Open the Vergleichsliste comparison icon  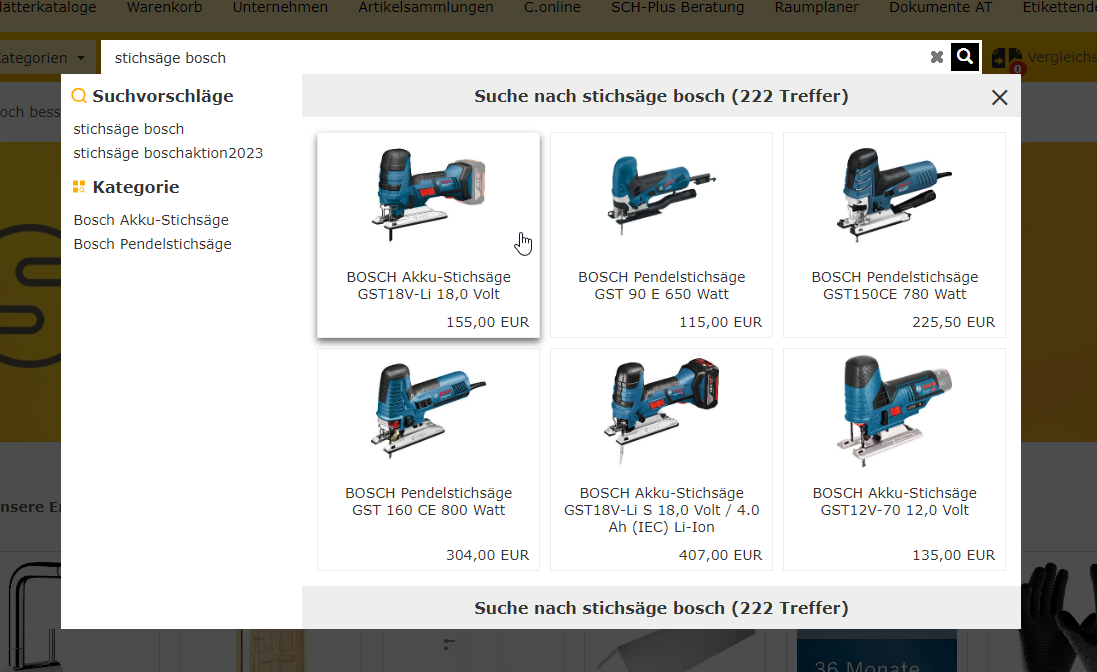(1007, 59)
